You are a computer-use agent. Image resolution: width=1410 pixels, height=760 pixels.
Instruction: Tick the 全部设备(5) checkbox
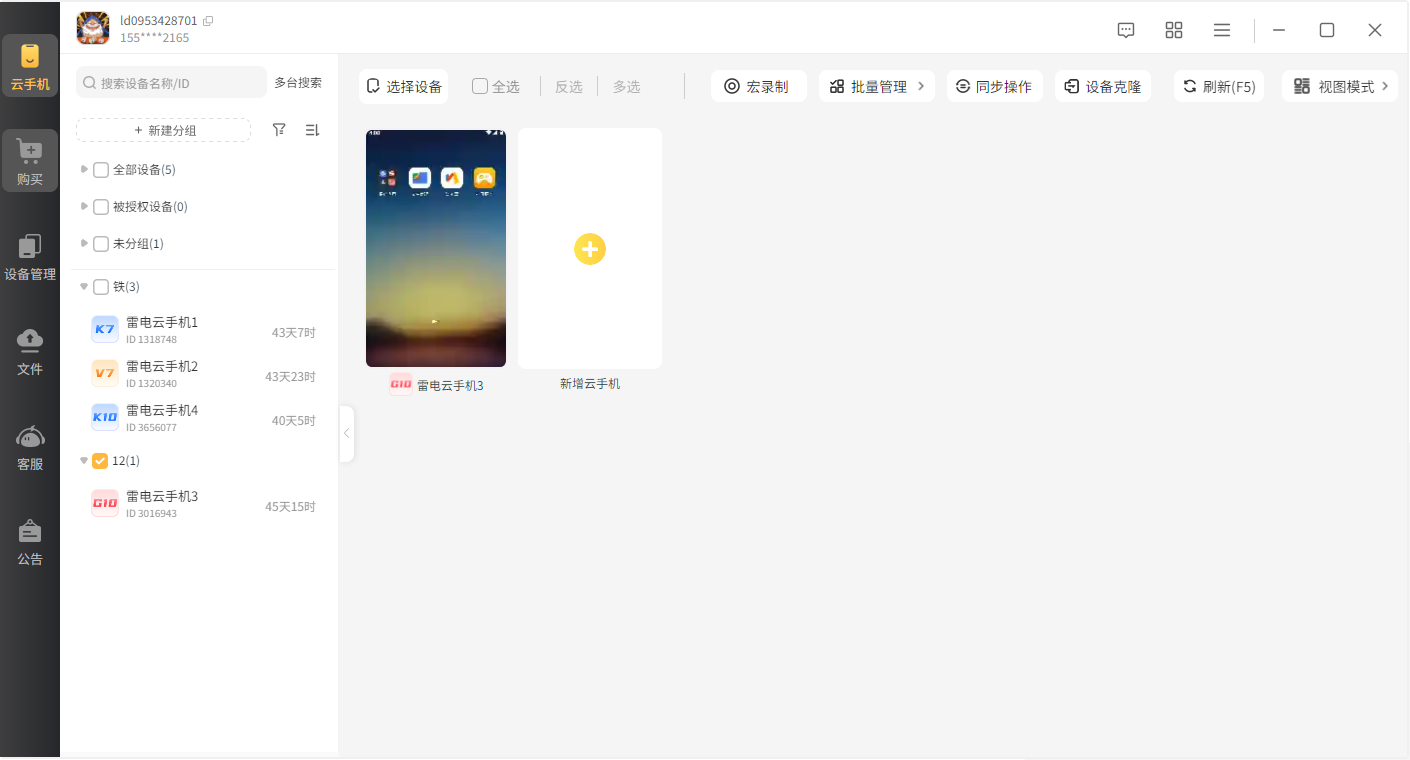(101, 170)
